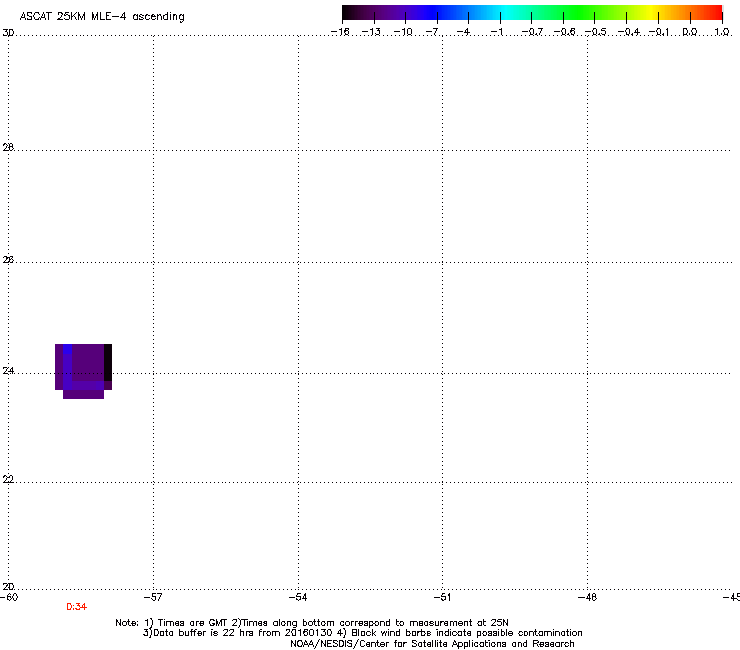Screen dimensions: 740x650
Task: Select the longitude -60 axis label
Action: click(9, 597)
